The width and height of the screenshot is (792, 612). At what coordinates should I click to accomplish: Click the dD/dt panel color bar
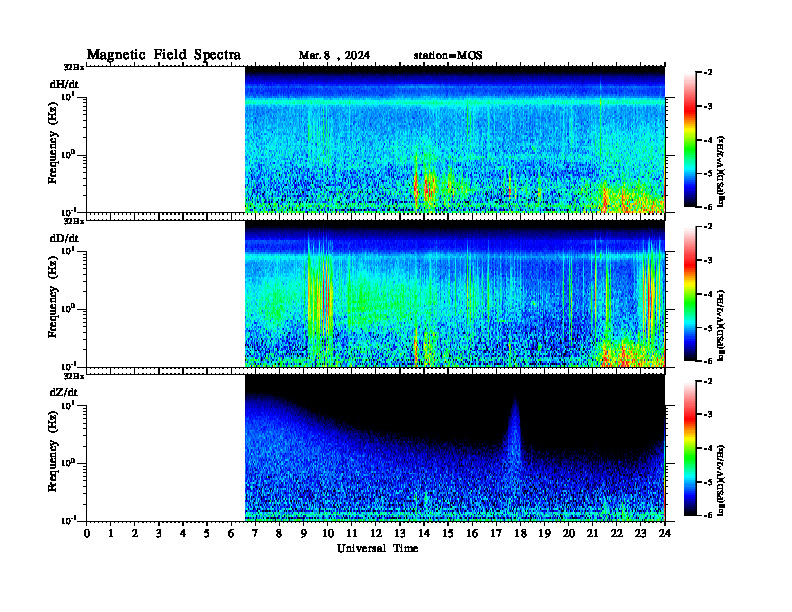(690, 294)
